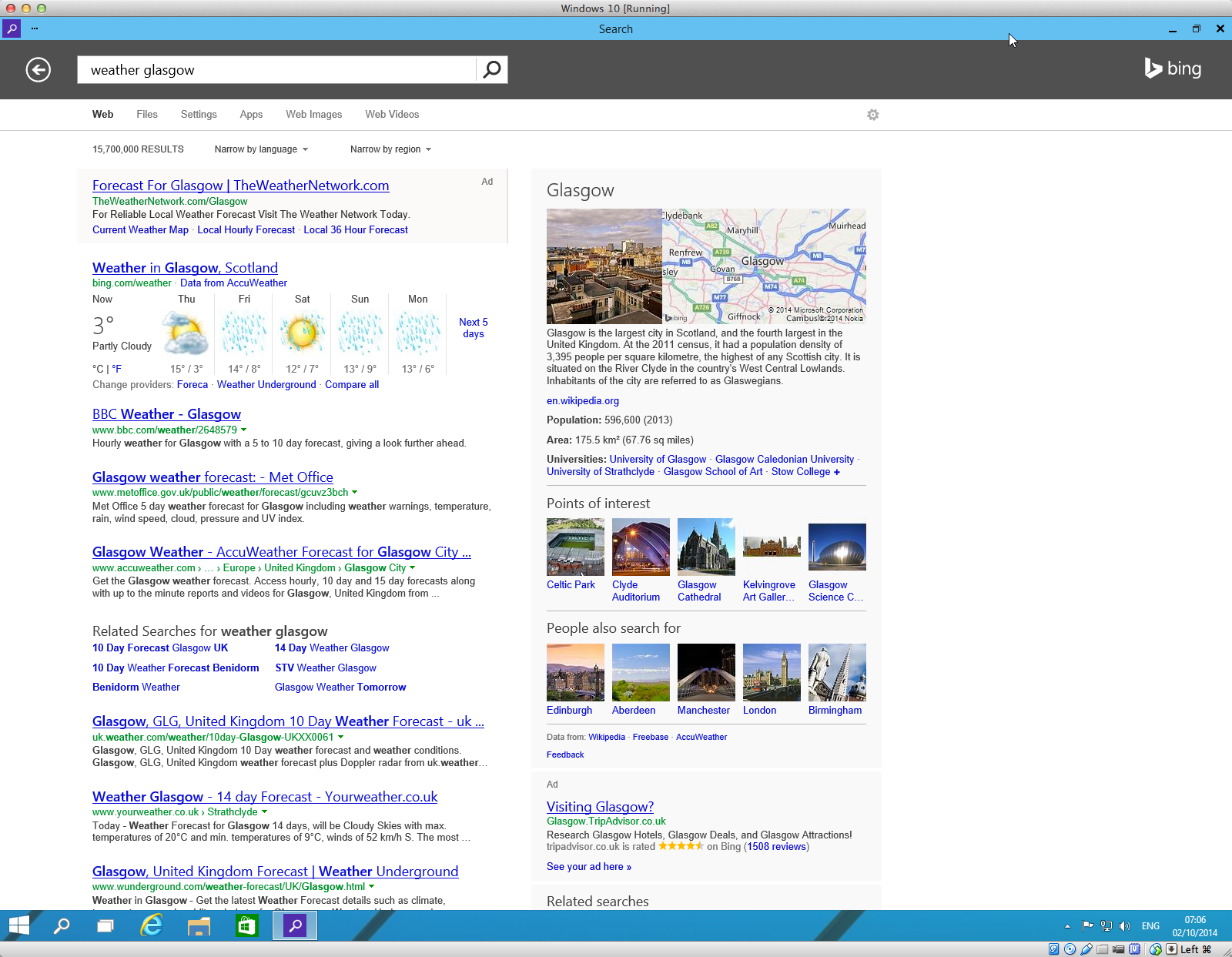Image resolution: width=1232 pixels, height=957 pixels.
Task: Click the ENG language indicator in tray
Action: (x=1150, y=926)
